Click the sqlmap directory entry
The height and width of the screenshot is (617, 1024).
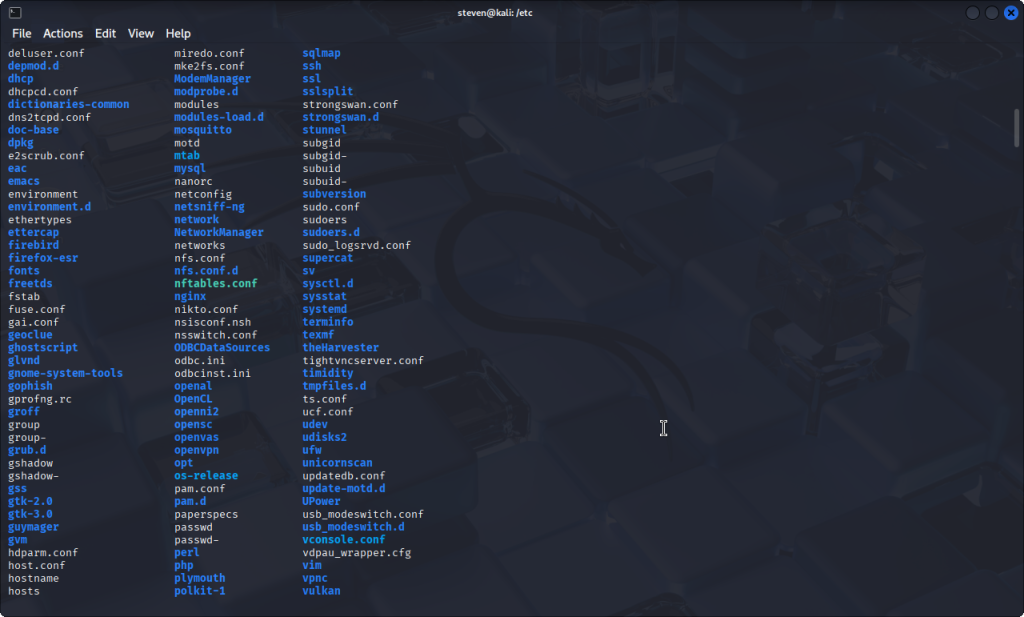click(322, 53)
